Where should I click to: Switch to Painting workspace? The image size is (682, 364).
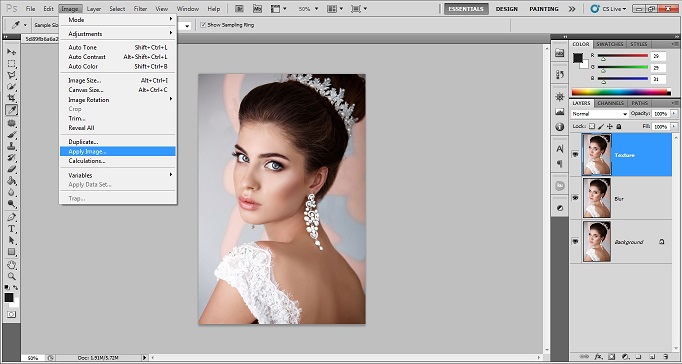pos(543,9)
